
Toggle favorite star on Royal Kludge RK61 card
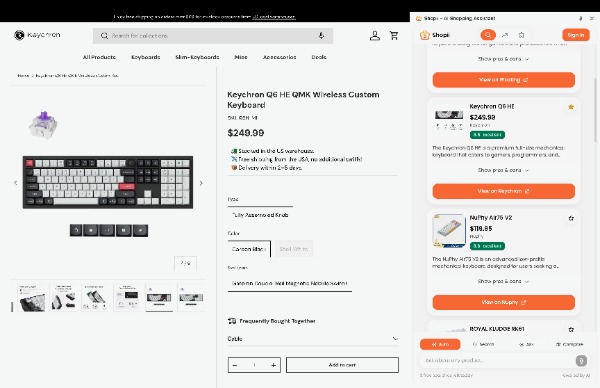coord(571,329)
